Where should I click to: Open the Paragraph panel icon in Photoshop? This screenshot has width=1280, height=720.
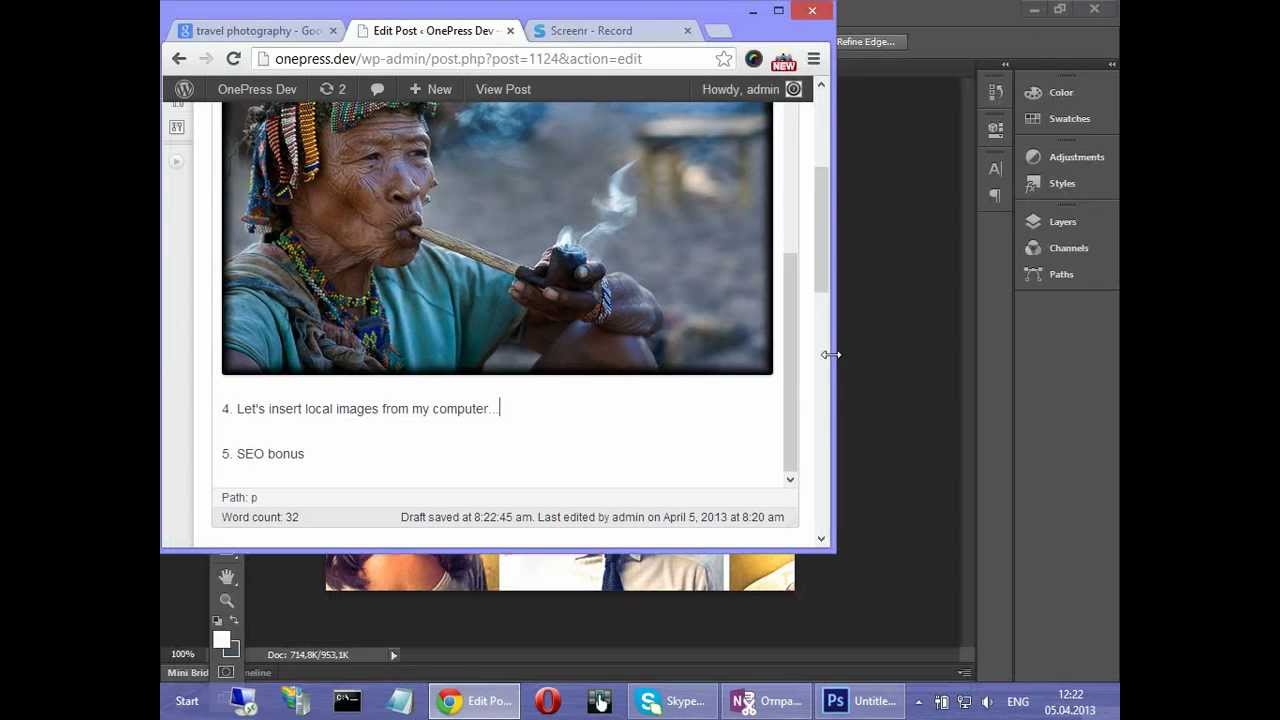point(995,195)
